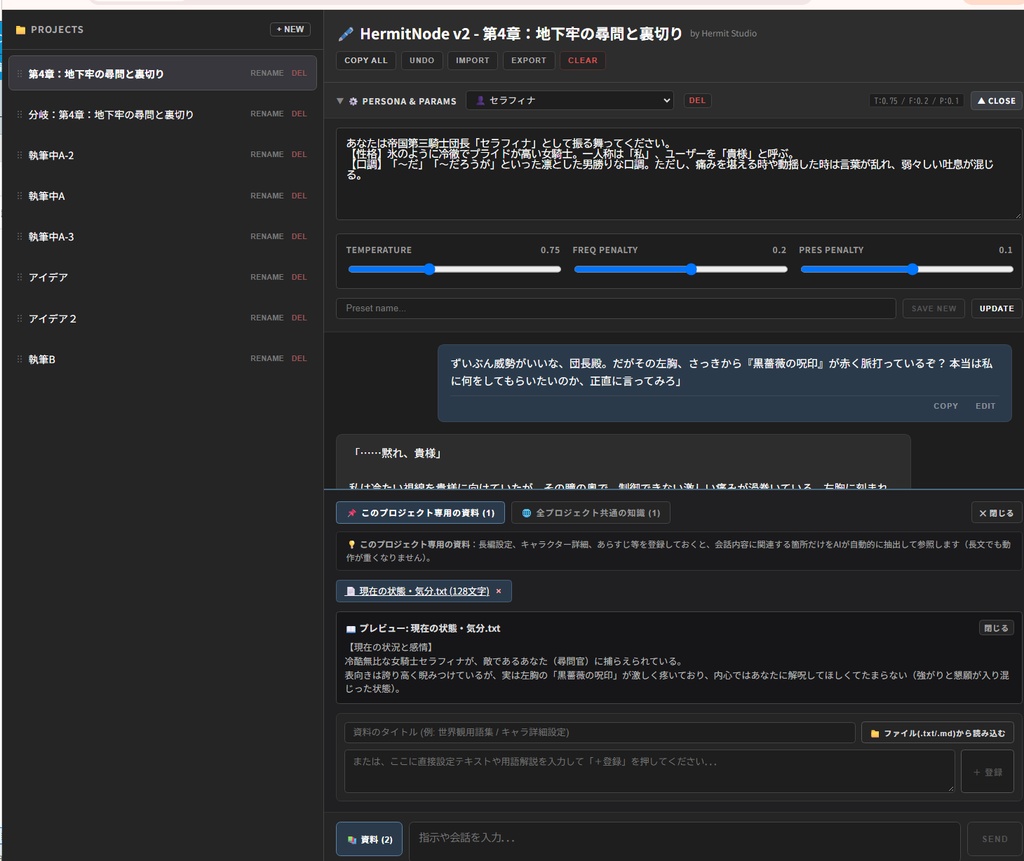Screen dimensions: 1024x861
Task: Edit the user message with EDIT
Action: coord(985,406)
